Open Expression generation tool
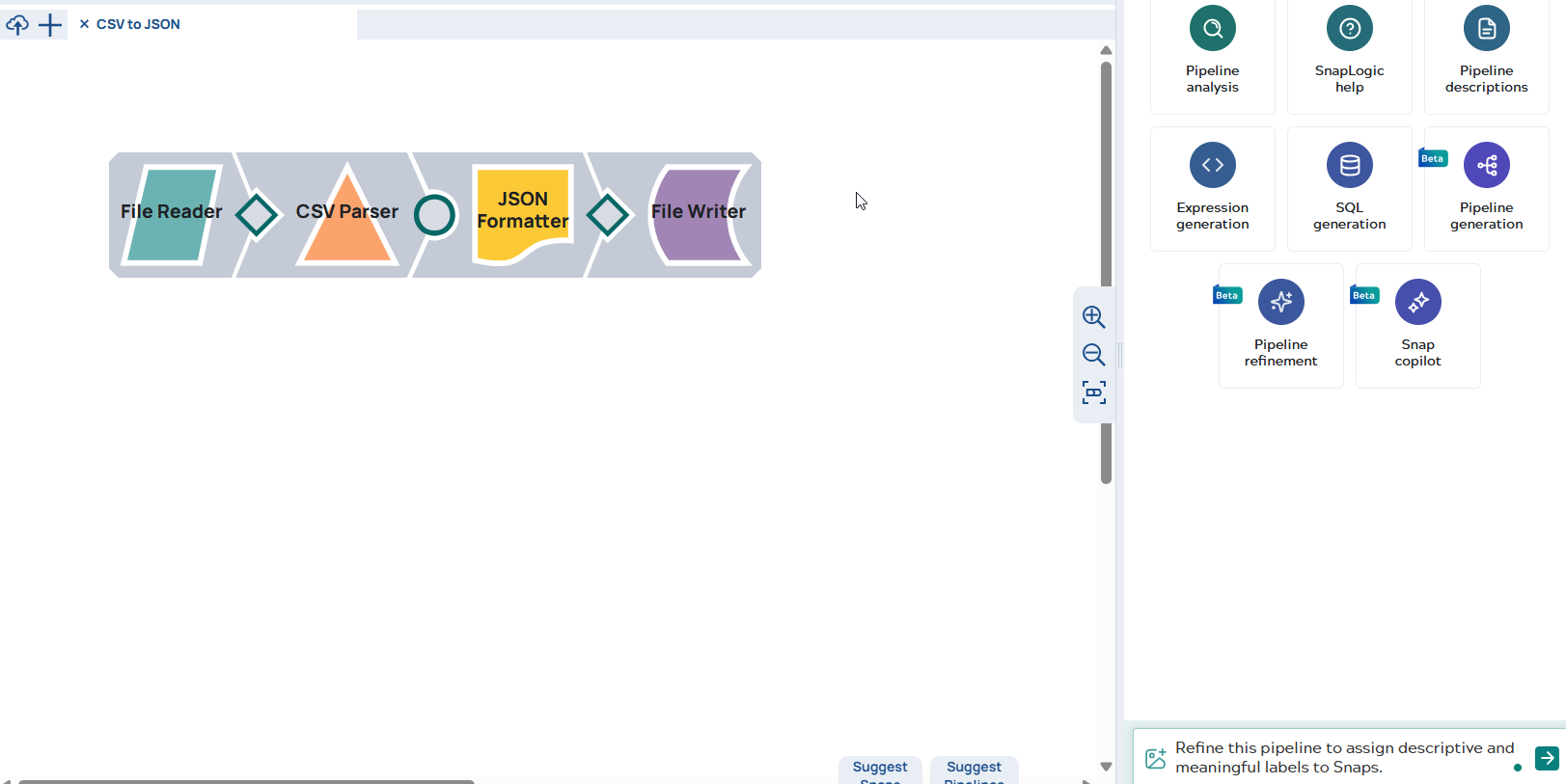The width and height of the screenshot is (1566, 784). [x=1212, y=189]
